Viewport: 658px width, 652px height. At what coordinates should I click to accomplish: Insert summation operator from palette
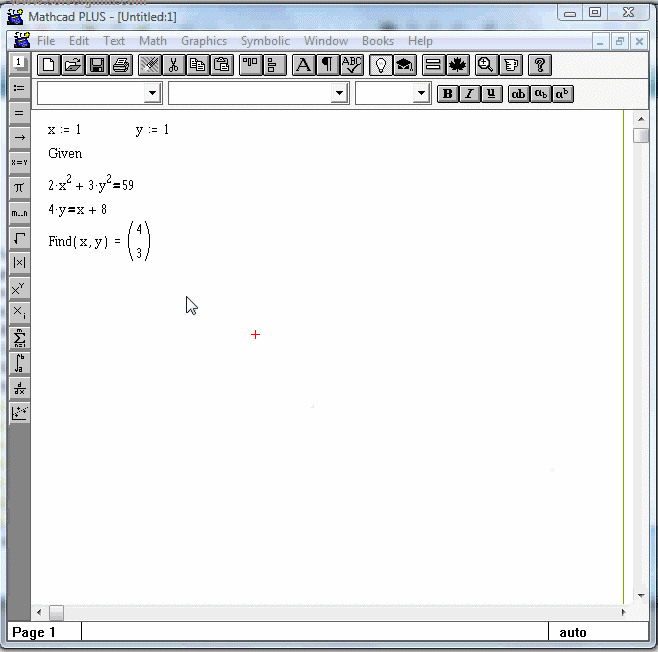pyautogui.click(x=19, y=338)
